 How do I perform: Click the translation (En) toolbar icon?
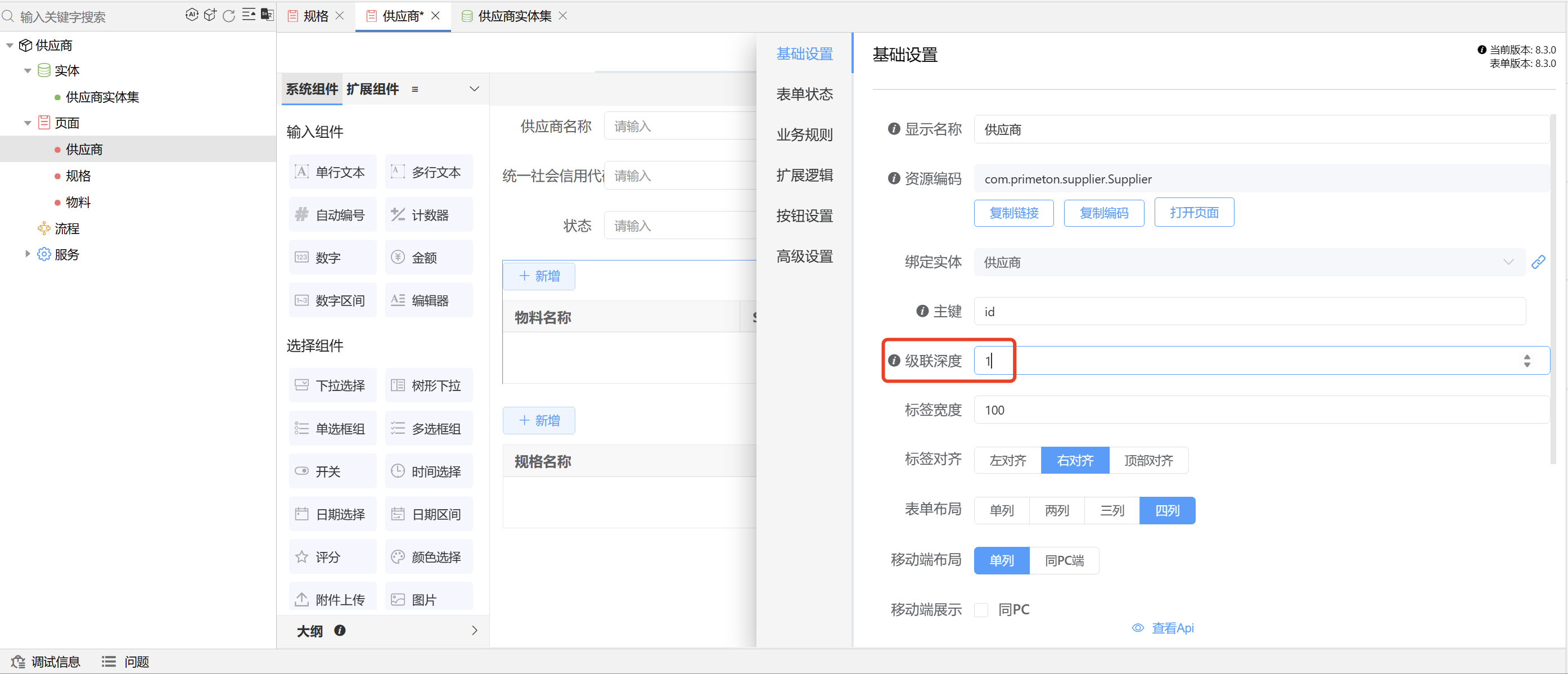click(267, 15)
